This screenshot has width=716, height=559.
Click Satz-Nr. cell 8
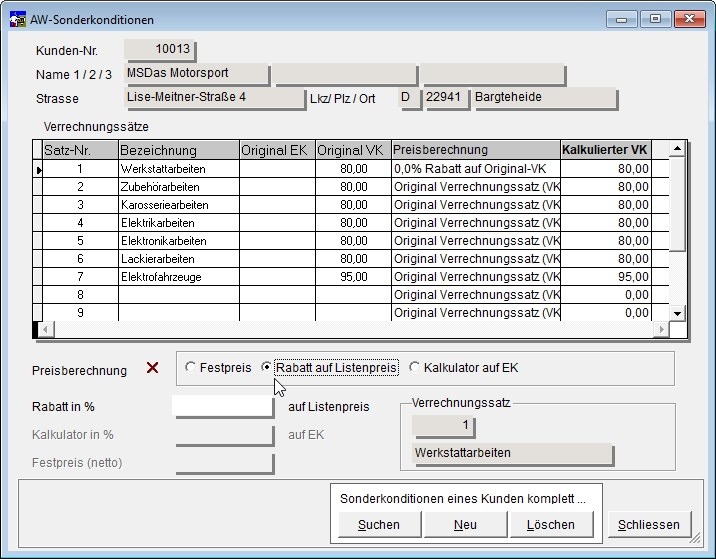coord(80,295)
